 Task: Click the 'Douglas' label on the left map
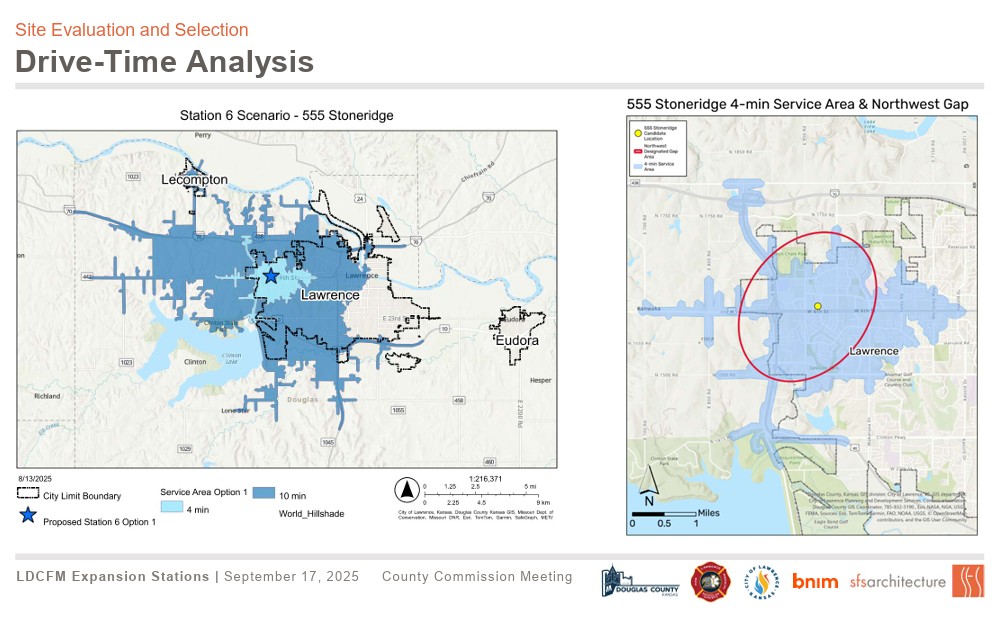click(302, 399)
